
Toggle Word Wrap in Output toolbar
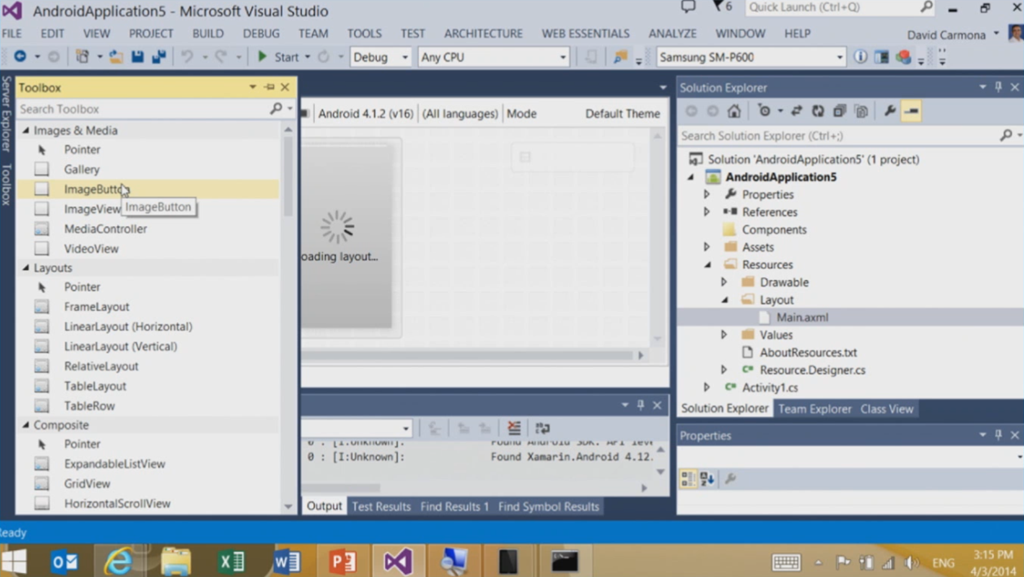pyautogui.click(x=542, y=428)
